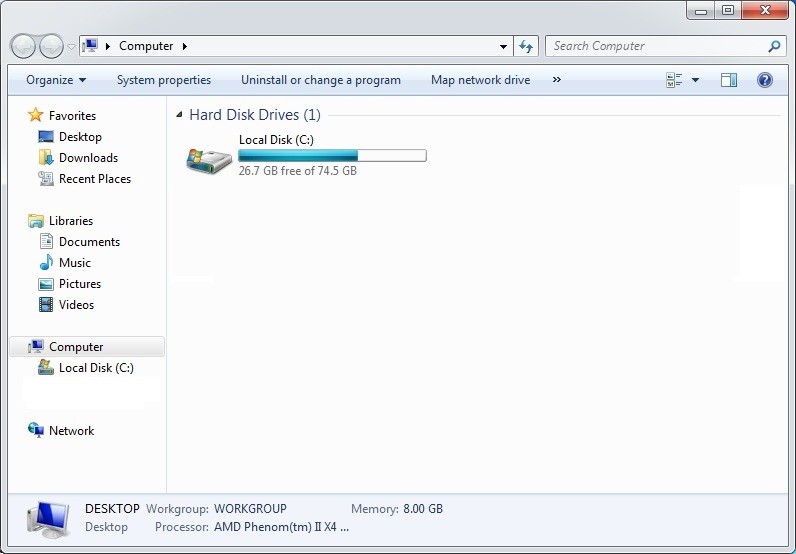This screenshot has width=796, height=554.
Task: Click the Change your view icon
Action: point(674,80)
